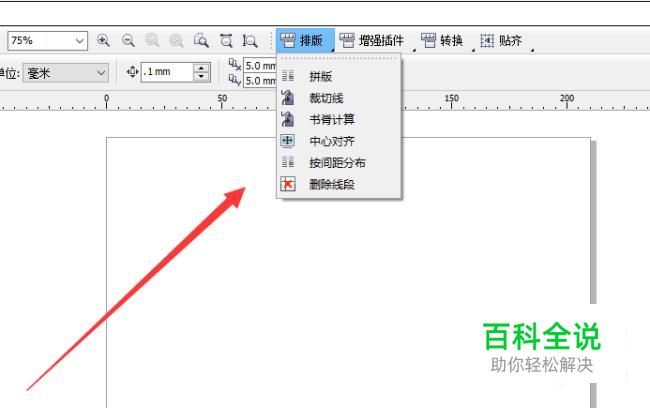Open the 增强插件 toolbar menu
The image size is (650, 408).
tap(376, 40)
